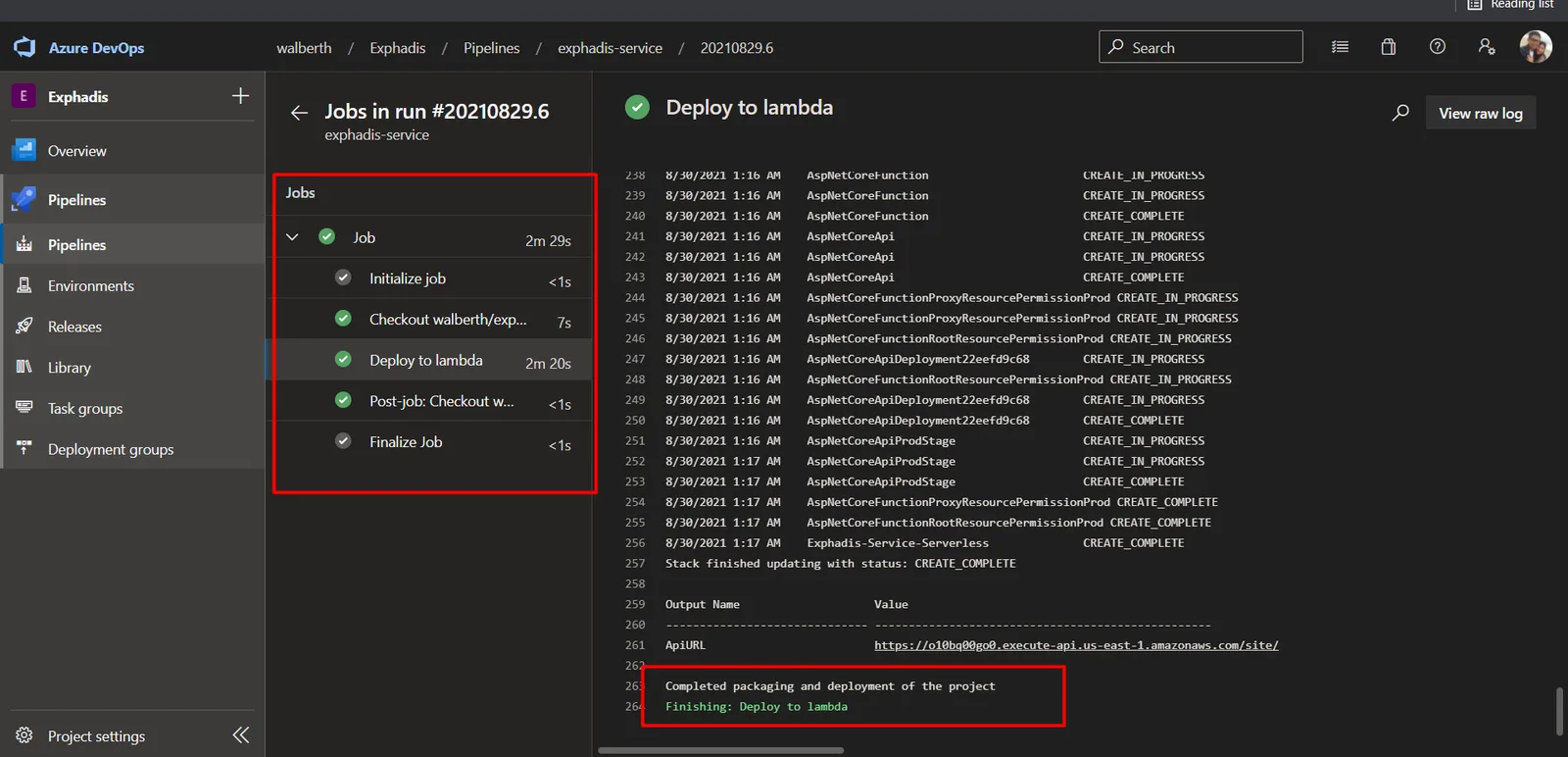Open the Pipelines rocket icon section
Viewport: 1568px width, 757px height.
click(24, 199)
